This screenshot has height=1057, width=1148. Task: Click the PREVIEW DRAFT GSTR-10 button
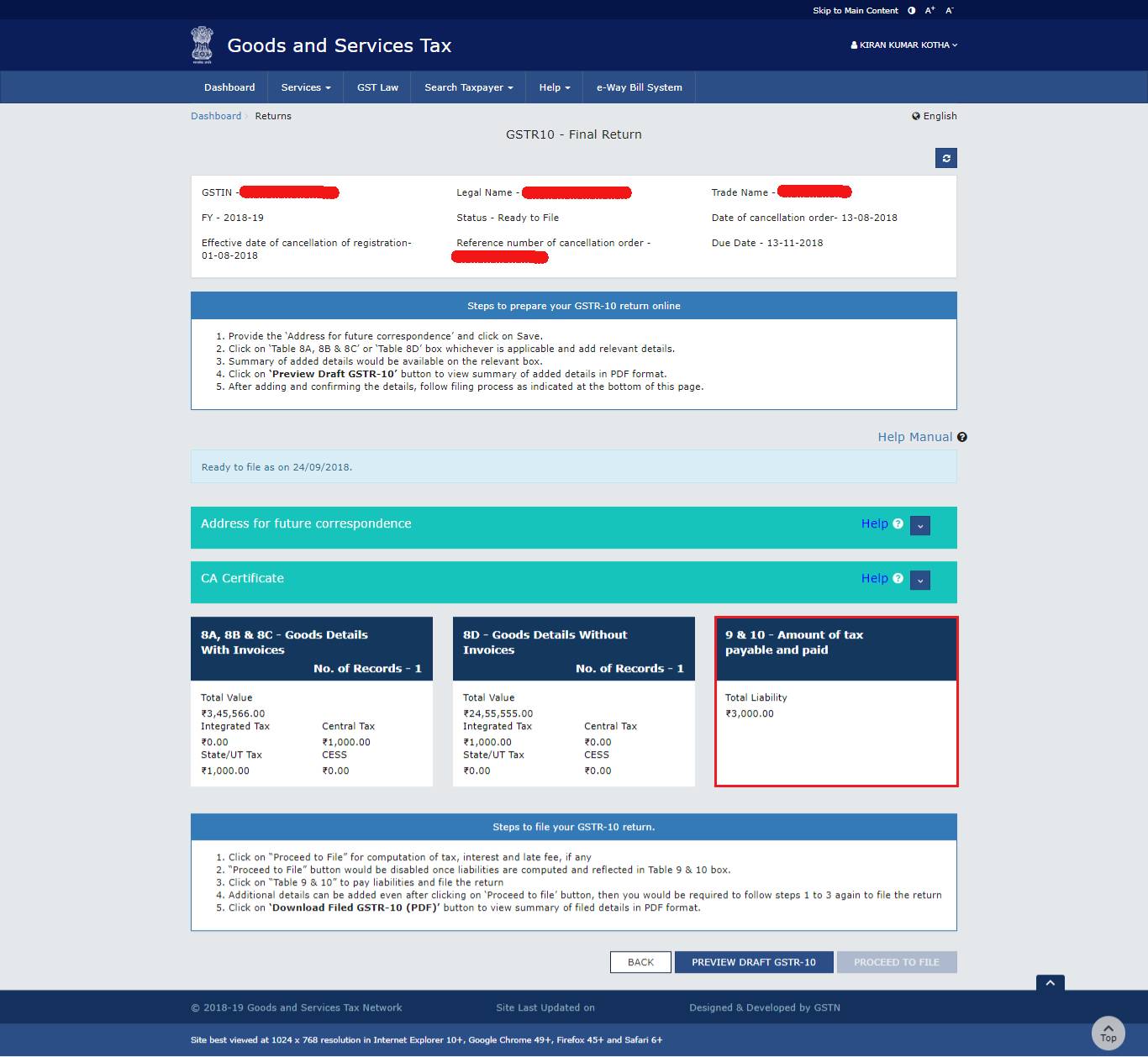tap(753, 962)
